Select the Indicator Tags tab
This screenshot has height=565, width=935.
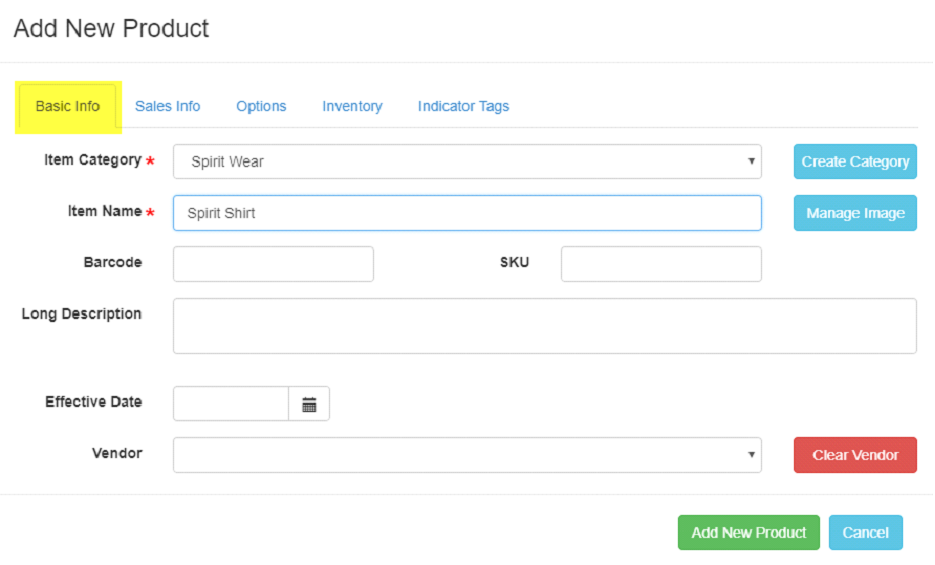pyautogui.click(x=463, y=106)
